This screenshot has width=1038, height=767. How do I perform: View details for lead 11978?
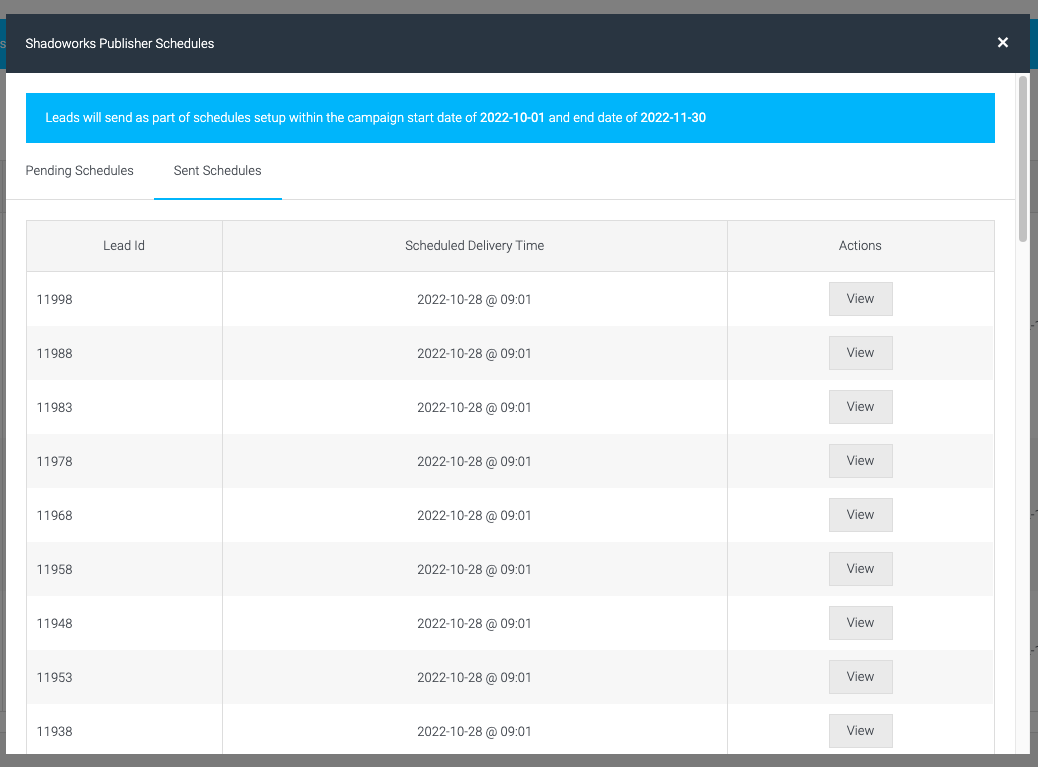pos(860,460)
